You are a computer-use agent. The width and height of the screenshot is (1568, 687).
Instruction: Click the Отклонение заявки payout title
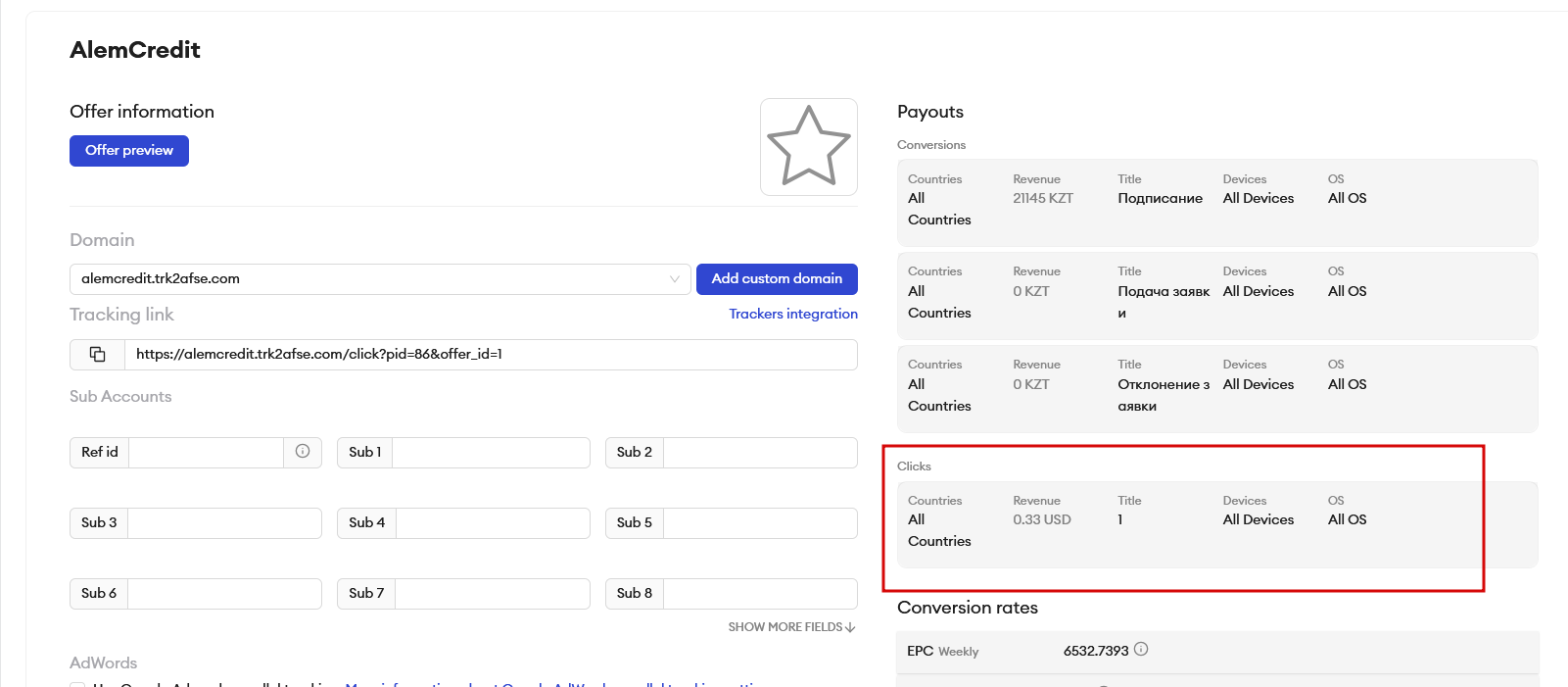[1164, 395]
